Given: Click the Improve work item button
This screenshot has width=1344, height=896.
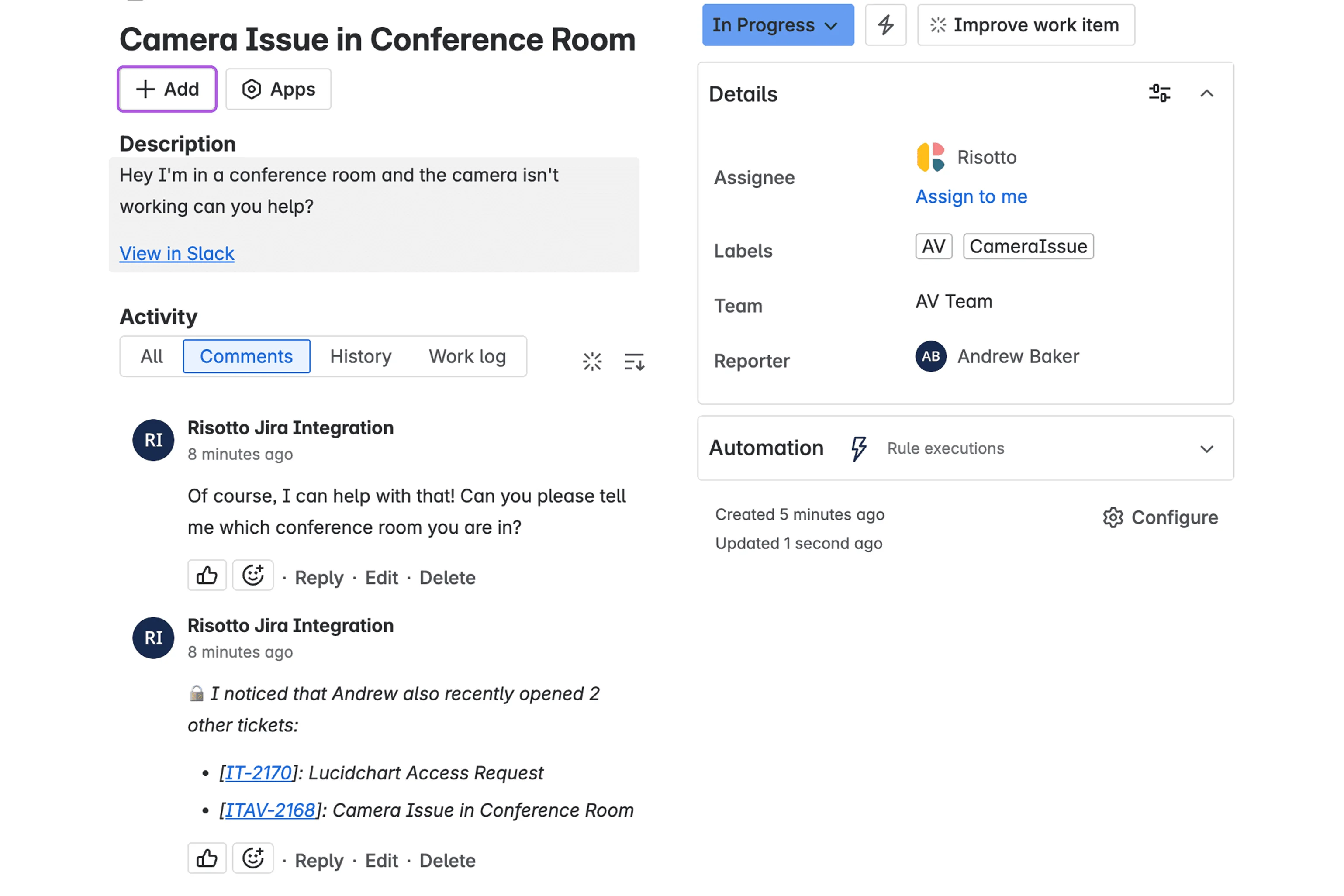Looking at the screenshot, I should (1026, 25).
